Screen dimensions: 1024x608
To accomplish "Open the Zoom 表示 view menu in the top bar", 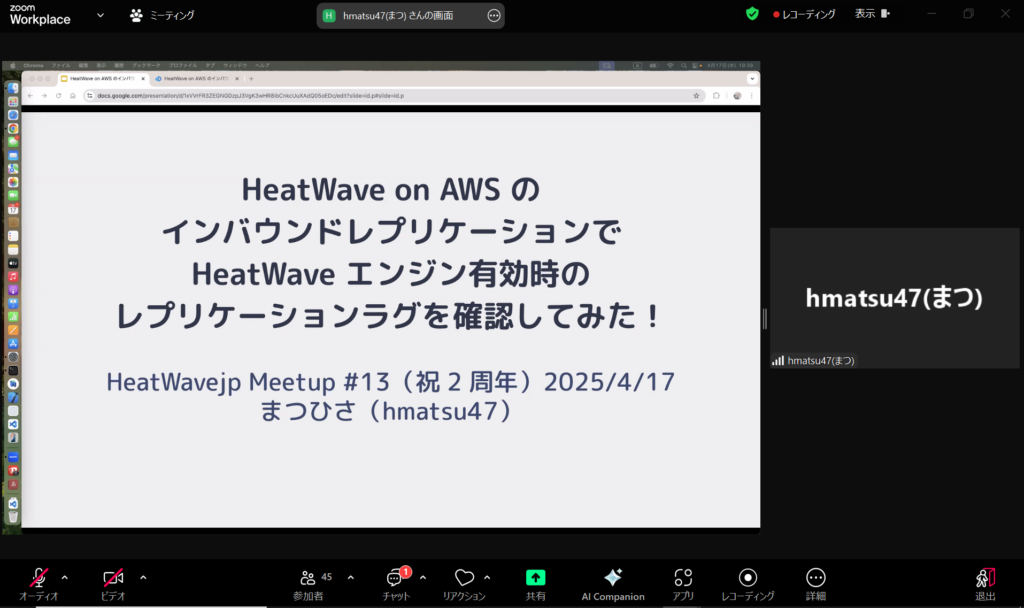I will pyautogui.click(x=872, y=14).
